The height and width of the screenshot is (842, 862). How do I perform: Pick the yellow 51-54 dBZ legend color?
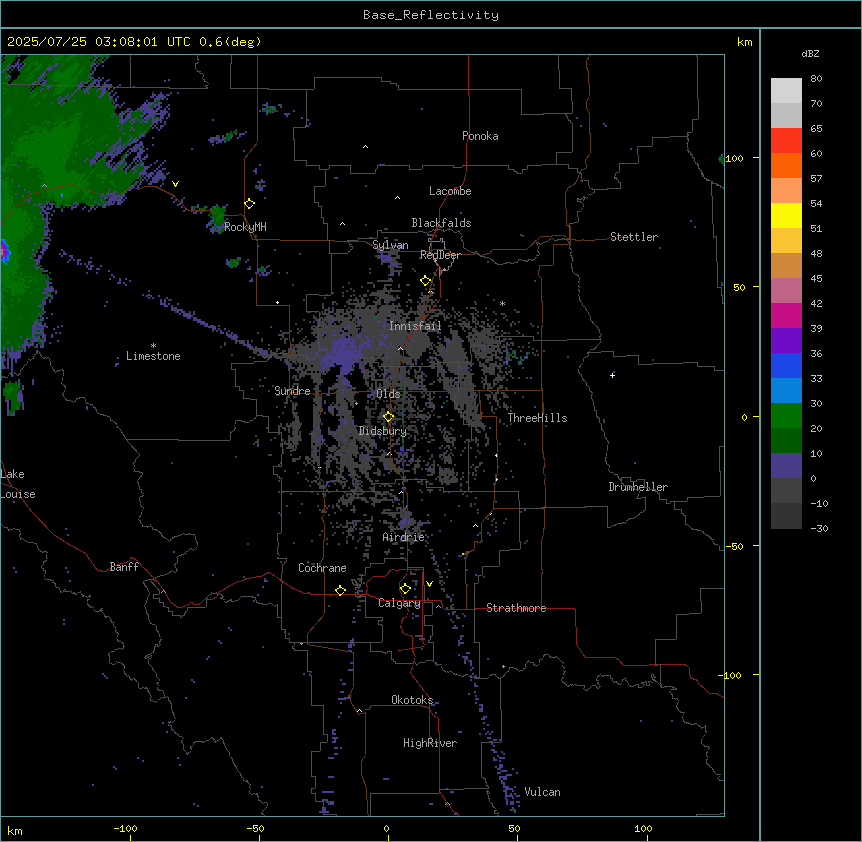click(x=786, y=215)
